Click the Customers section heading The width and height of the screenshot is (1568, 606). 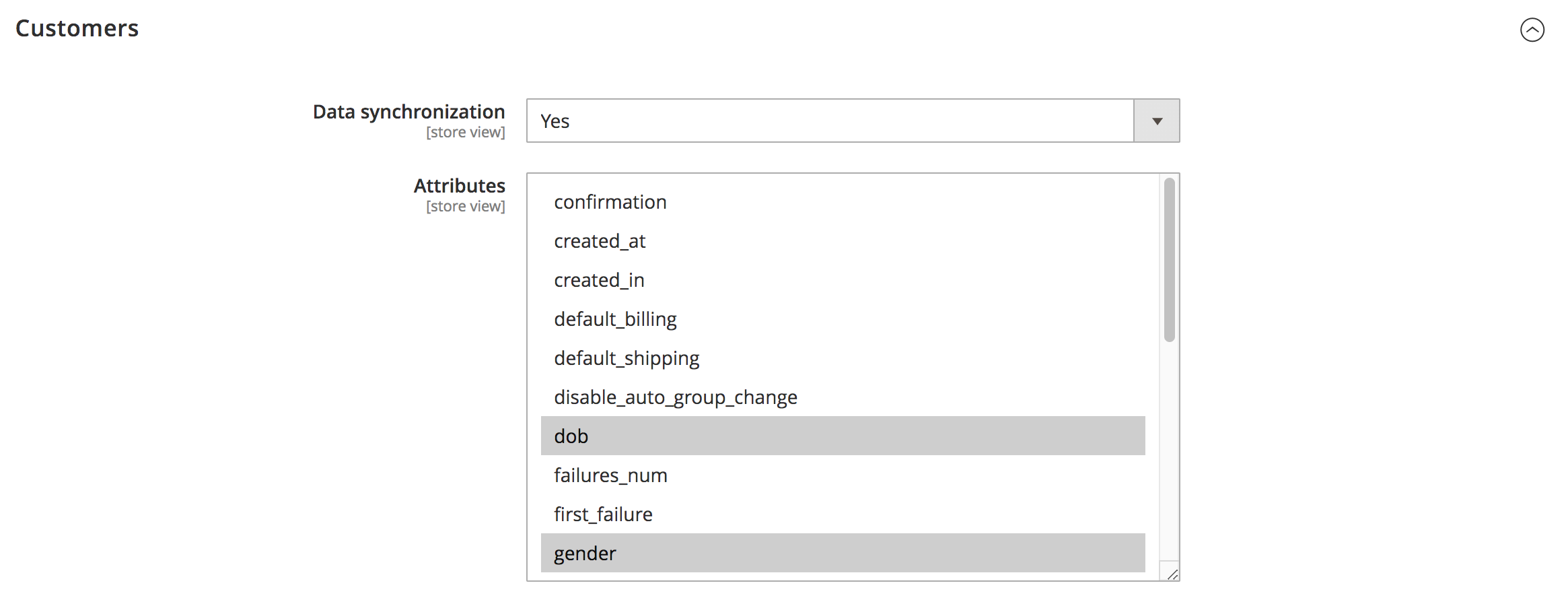click(x=76, y=28)
